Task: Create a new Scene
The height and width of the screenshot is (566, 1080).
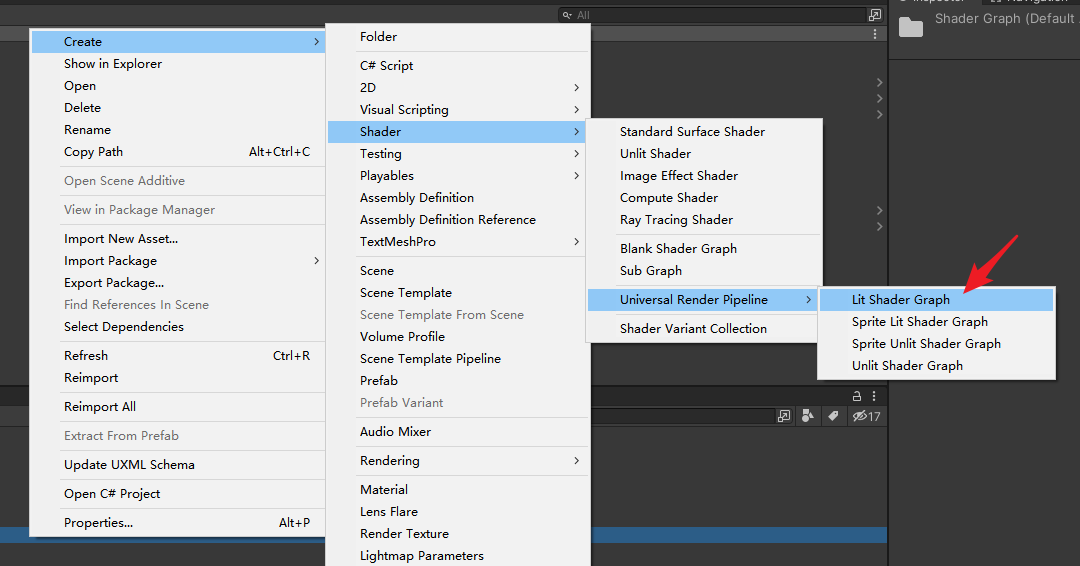Action: click(x=458, y=271)
